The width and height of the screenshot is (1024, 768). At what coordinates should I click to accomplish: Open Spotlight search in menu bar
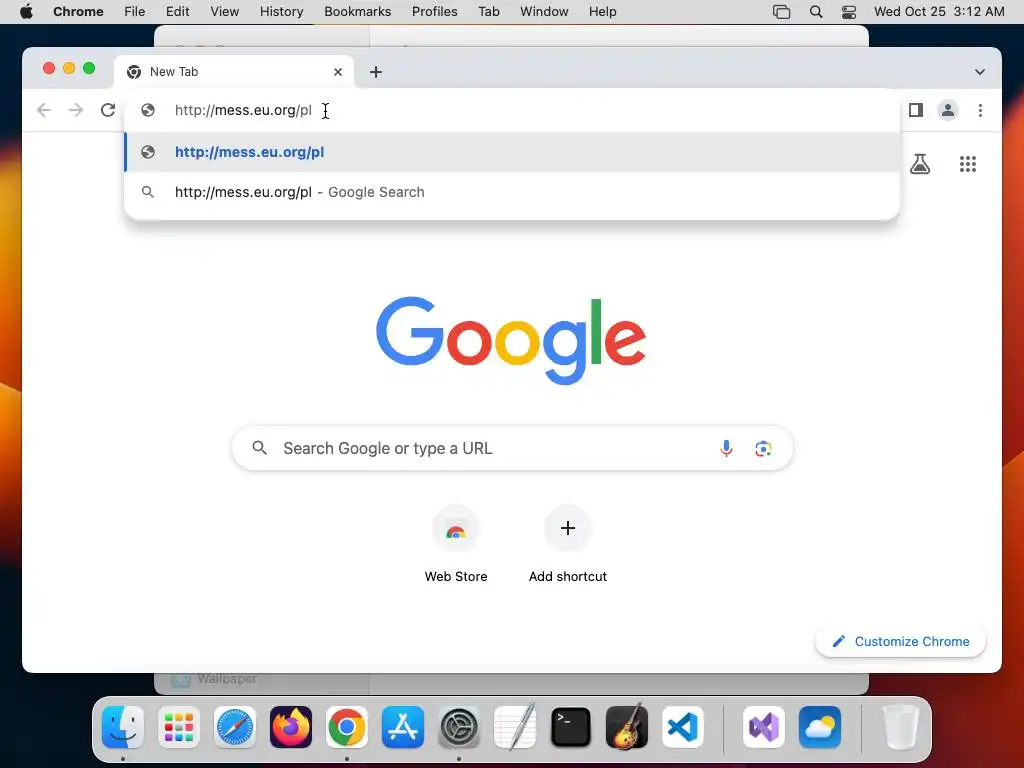pos(816,12)
